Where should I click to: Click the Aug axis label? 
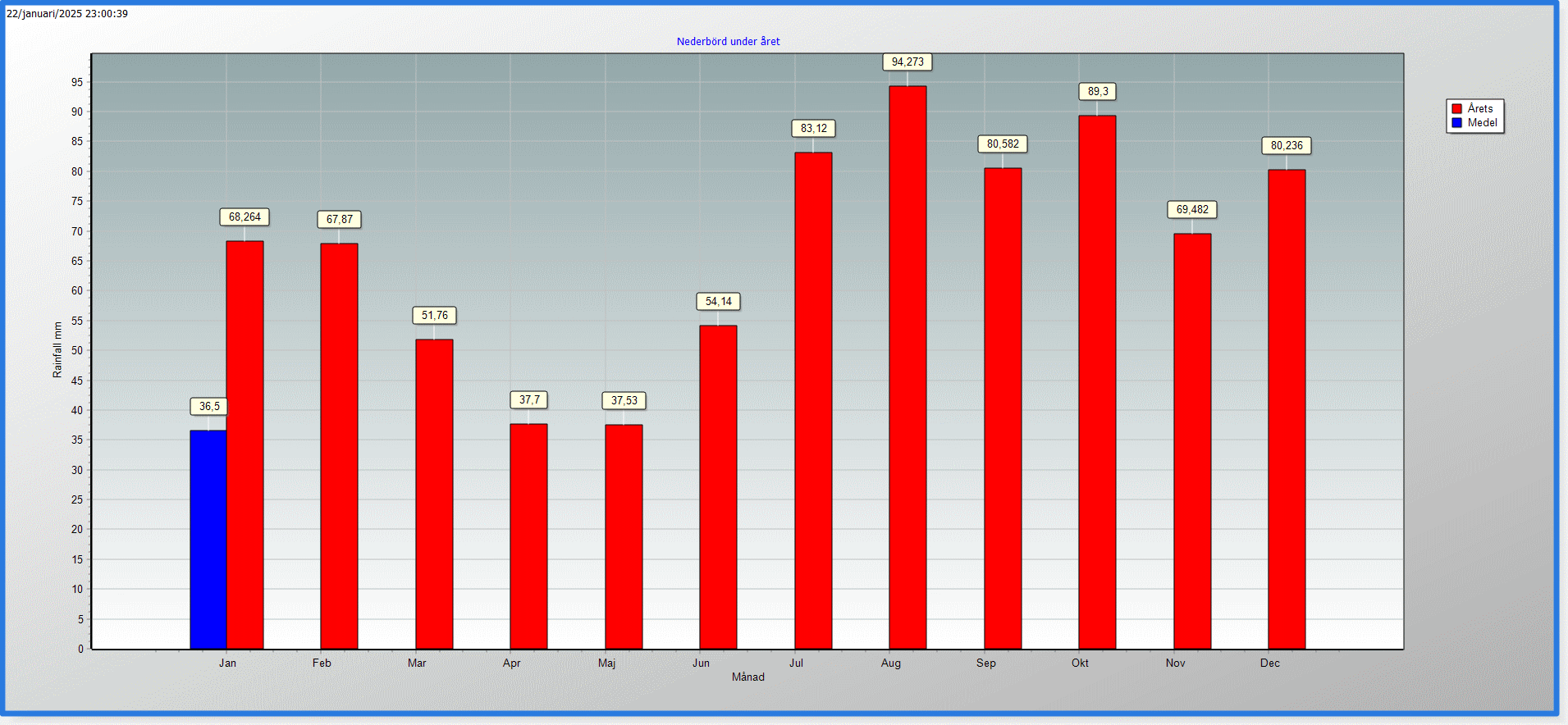(890, 663)
